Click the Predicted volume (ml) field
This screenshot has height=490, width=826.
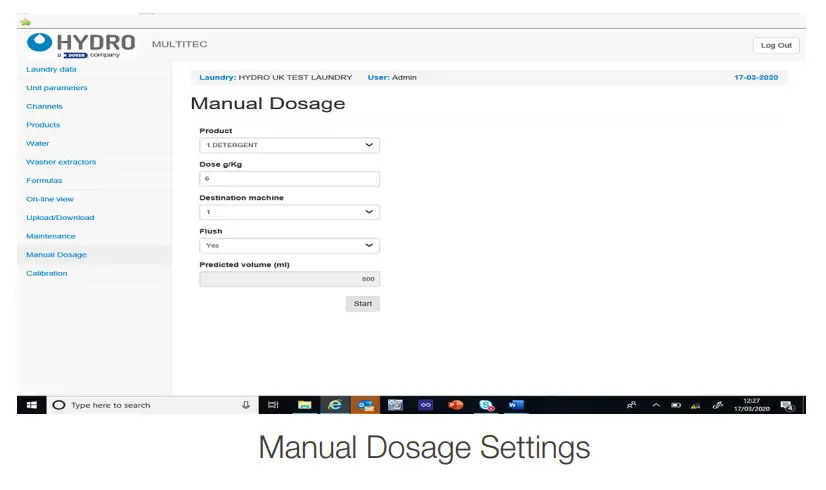tap(289, 279)
